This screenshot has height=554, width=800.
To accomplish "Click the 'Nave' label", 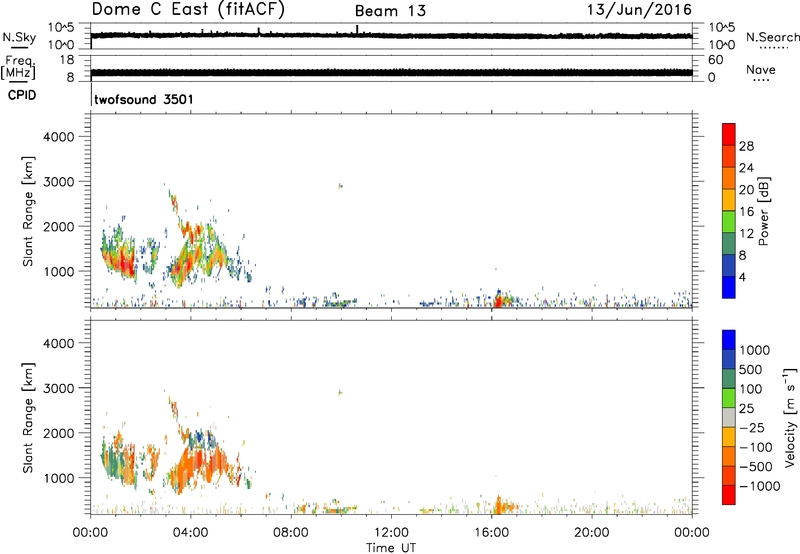I will click(760, 69).
